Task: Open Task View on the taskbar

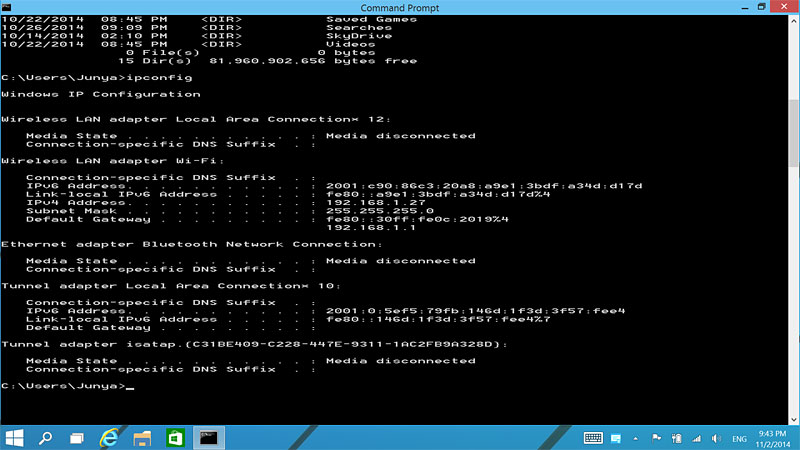Action: click(x=77, y=438)
